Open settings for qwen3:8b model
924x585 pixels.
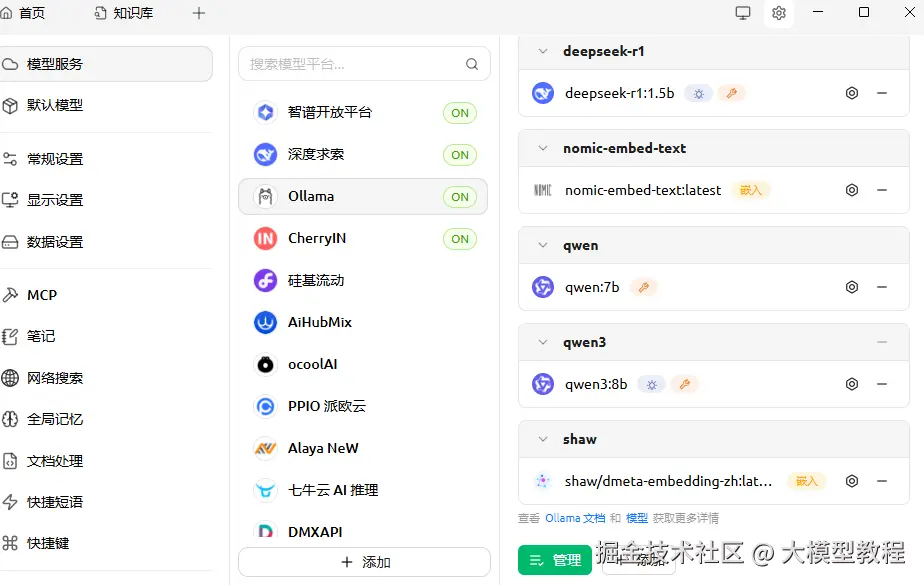852,384
